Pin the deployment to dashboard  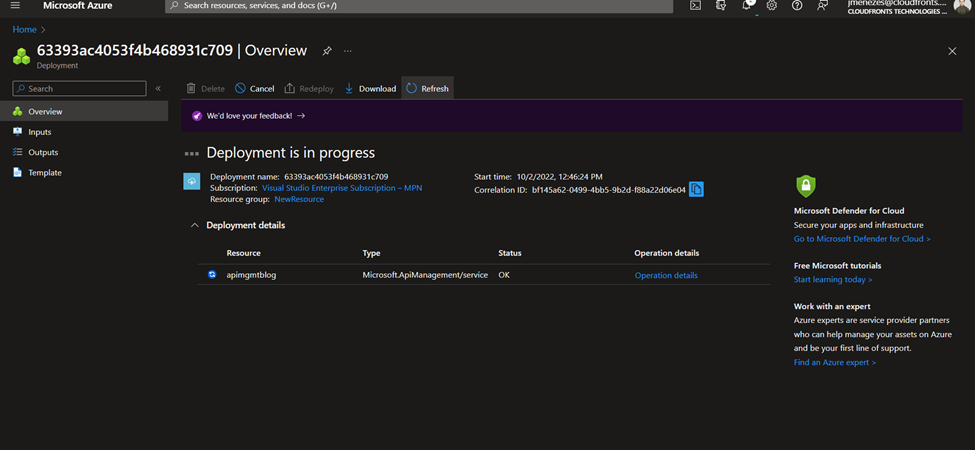[x=327, y=51]
